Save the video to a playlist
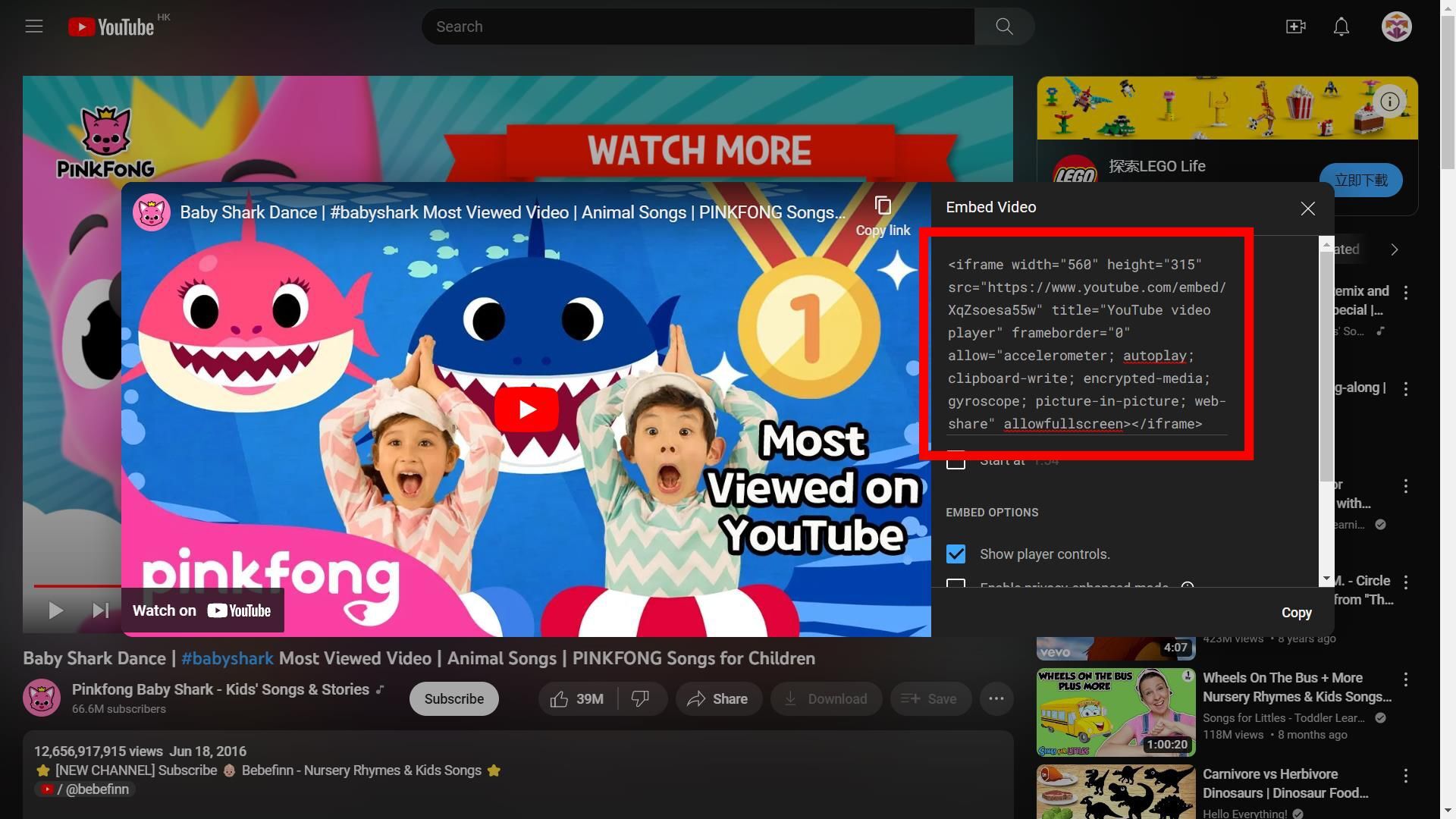Image resolution: width=1456 pixels, height=819 pixels. (x=930, y=699)
